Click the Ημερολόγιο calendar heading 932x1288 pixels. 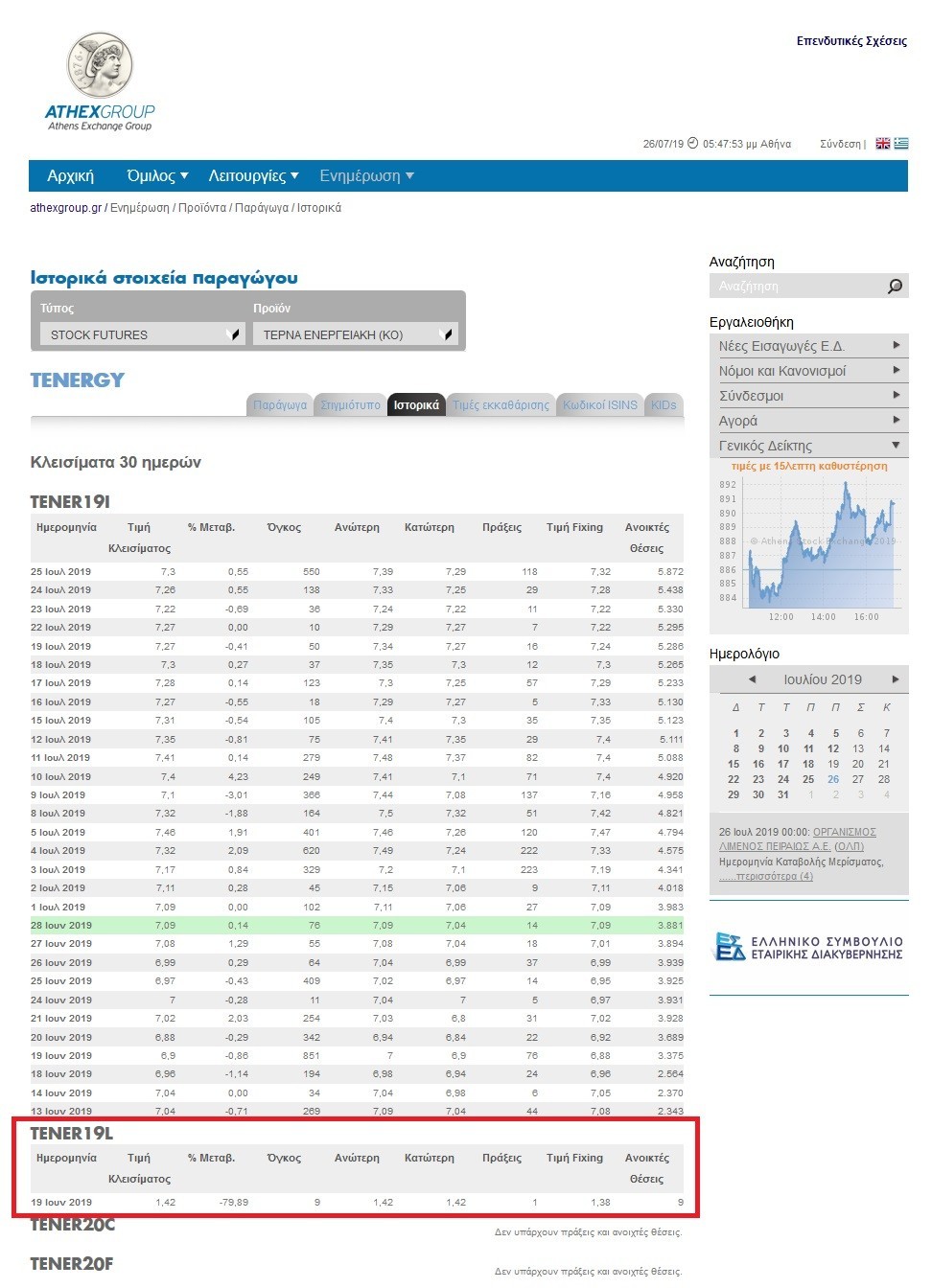click(x=744, y=654)
